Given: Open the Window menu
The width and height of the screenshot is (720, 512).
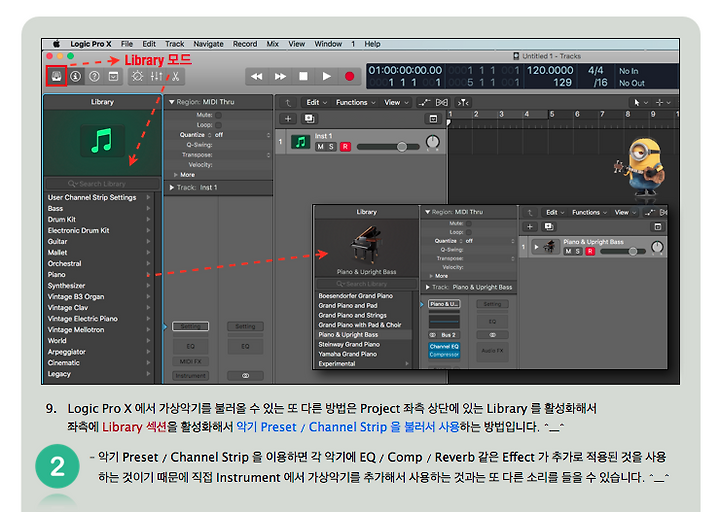Looking at the screenshot, I should pyautogui.click(x=328, y=44).
